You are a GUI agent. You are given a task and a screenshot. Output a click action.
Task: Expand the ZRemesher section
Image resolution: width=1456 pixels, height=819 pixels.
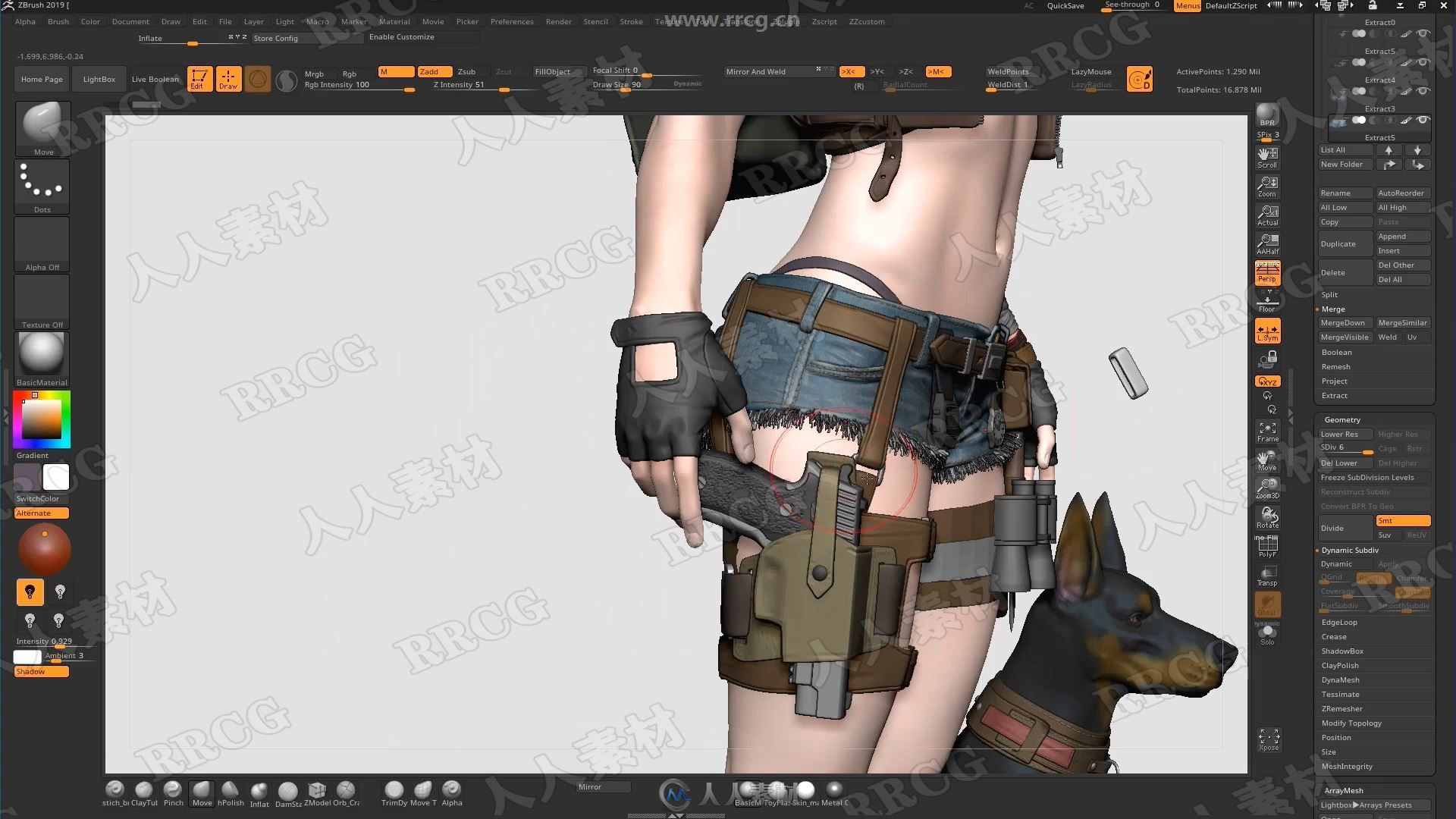[x=1341, y=709]
